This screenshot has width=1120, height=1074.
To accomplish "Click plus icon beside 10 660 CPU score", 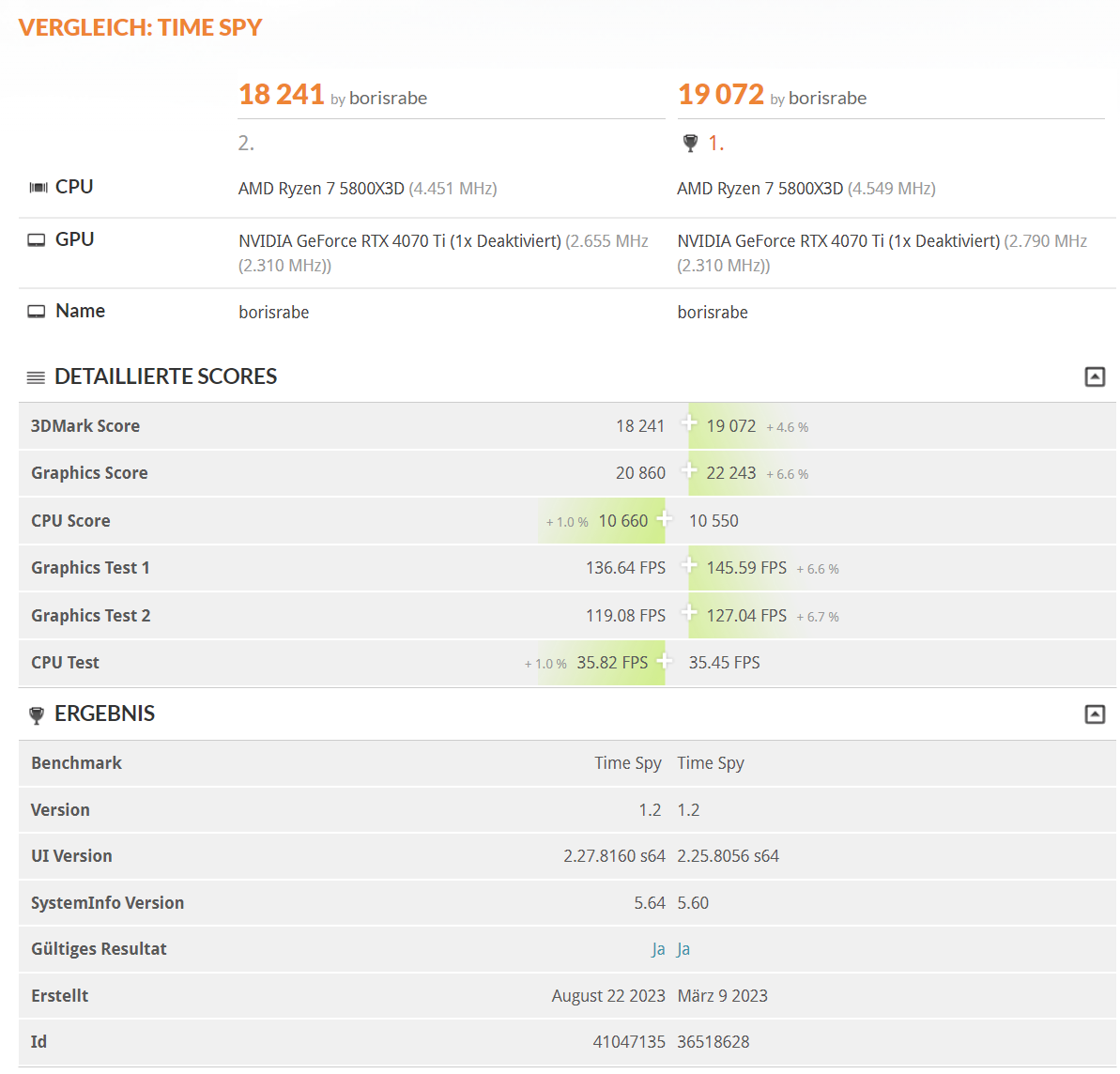I will [665, 518].
